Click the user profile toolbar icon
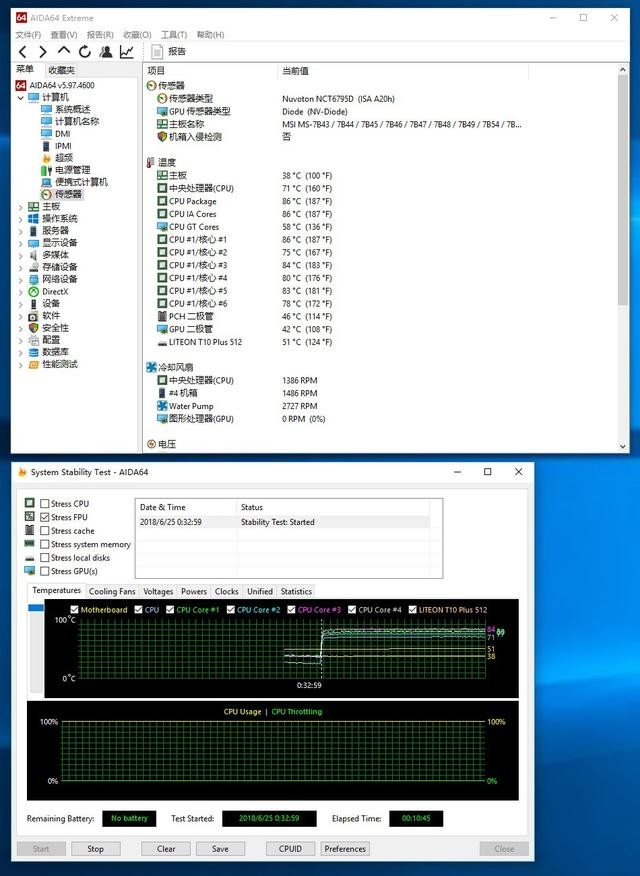This screenshot has height=876, width=640. point(106,52)
